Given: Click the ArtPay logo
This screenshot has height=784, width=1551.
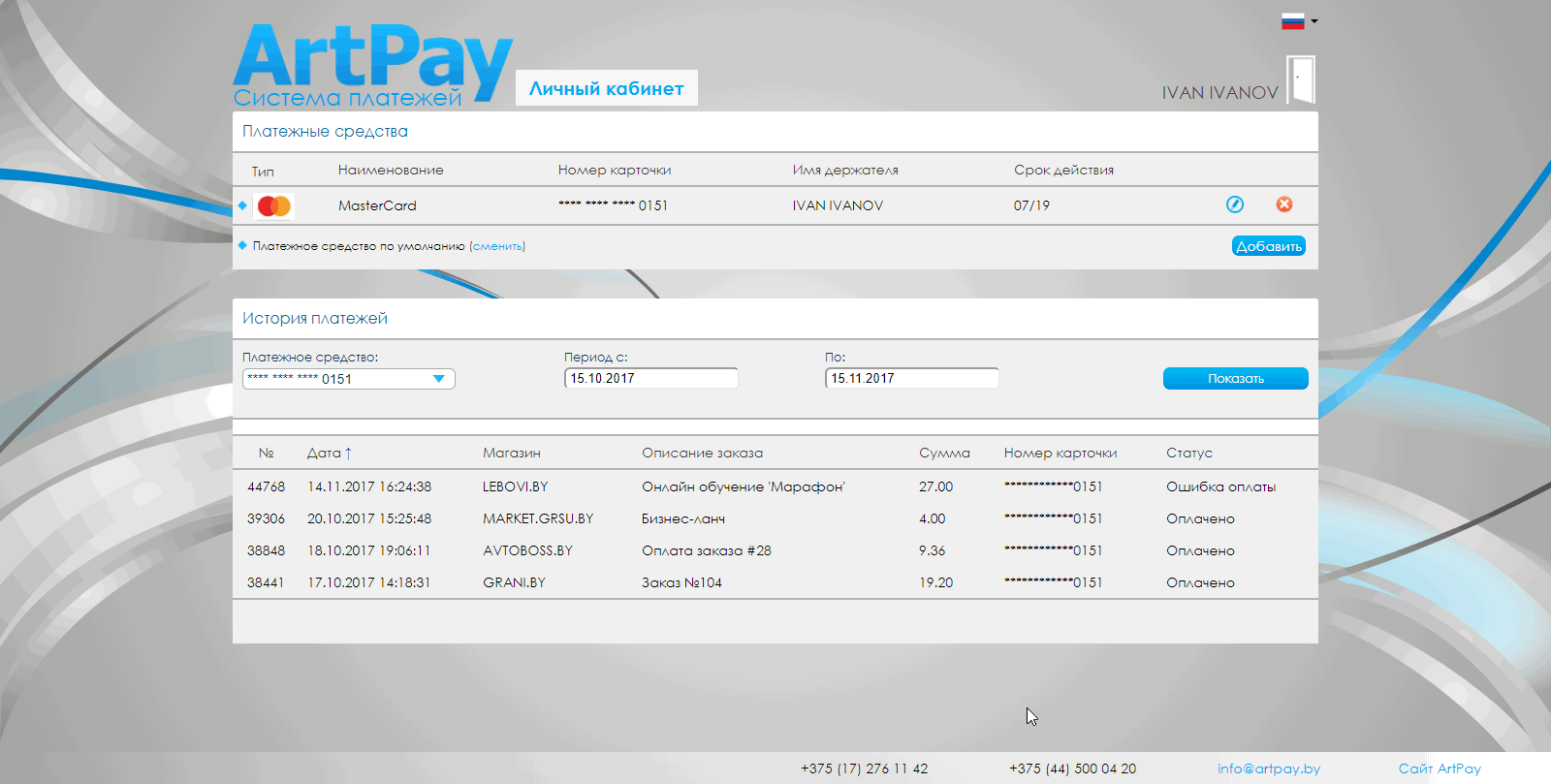Looking at the screenshot, I should 372,65.
